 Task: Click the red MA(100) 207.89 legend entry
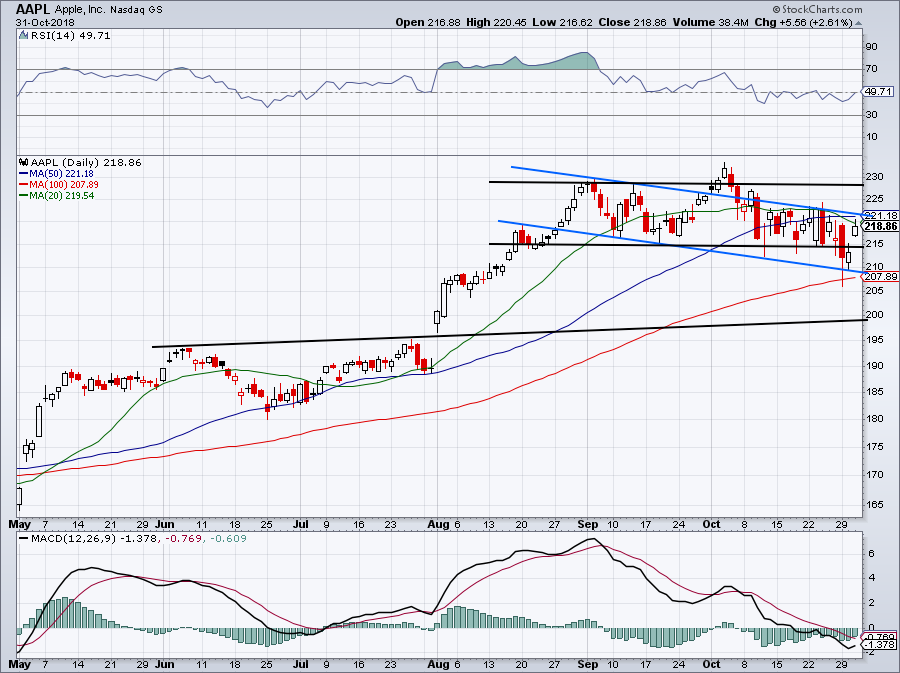59,184
